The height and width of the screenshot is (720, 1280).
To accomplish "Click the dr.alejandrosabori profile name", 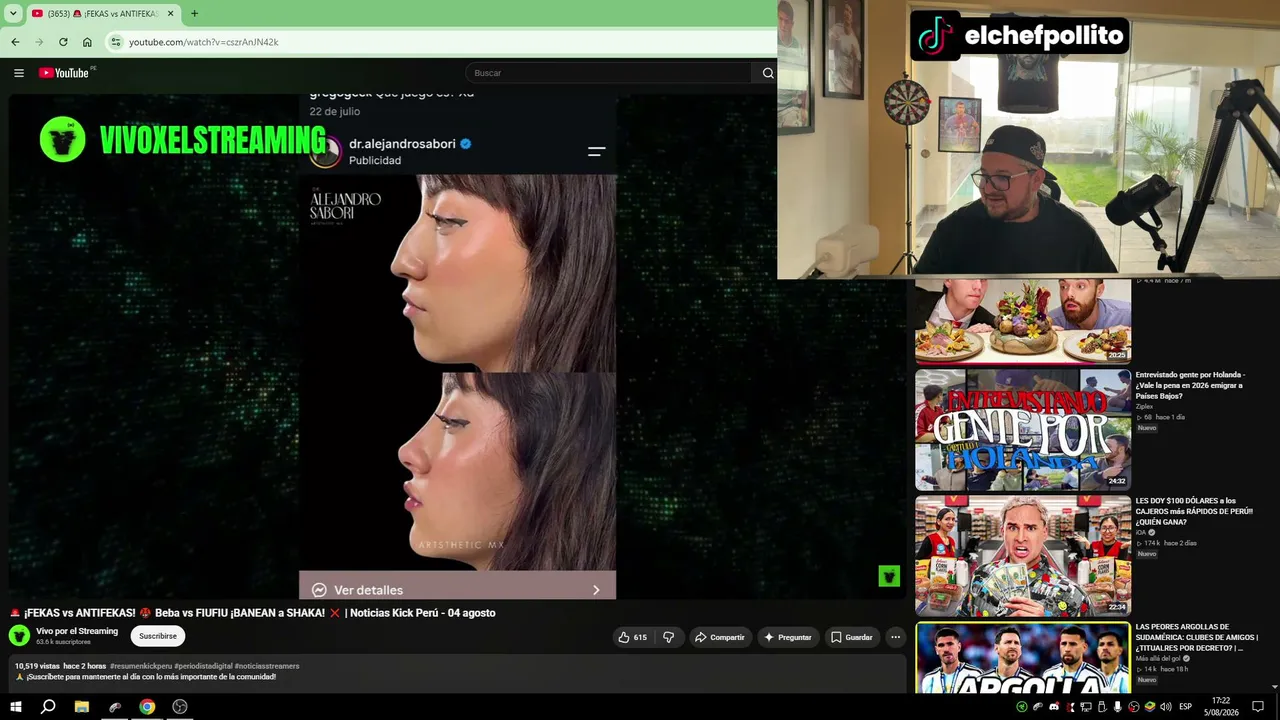I will (402, 144).
